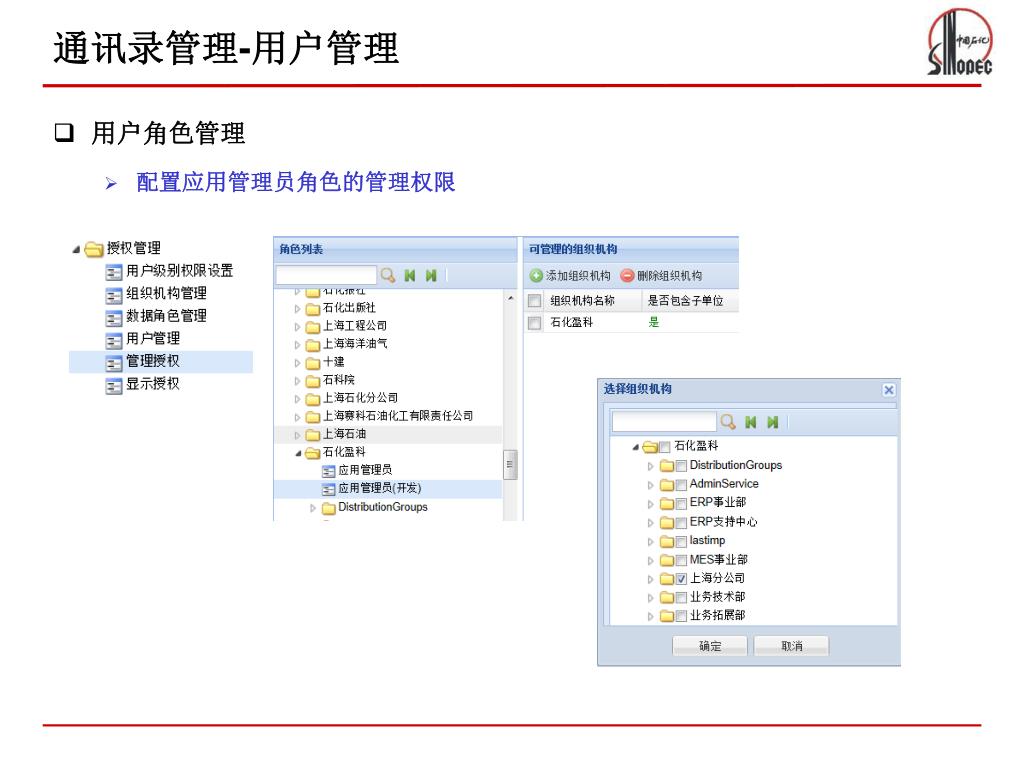Click the 是 value in 石化盈科 row
The image size is (1024, 768).
[654, 323]
